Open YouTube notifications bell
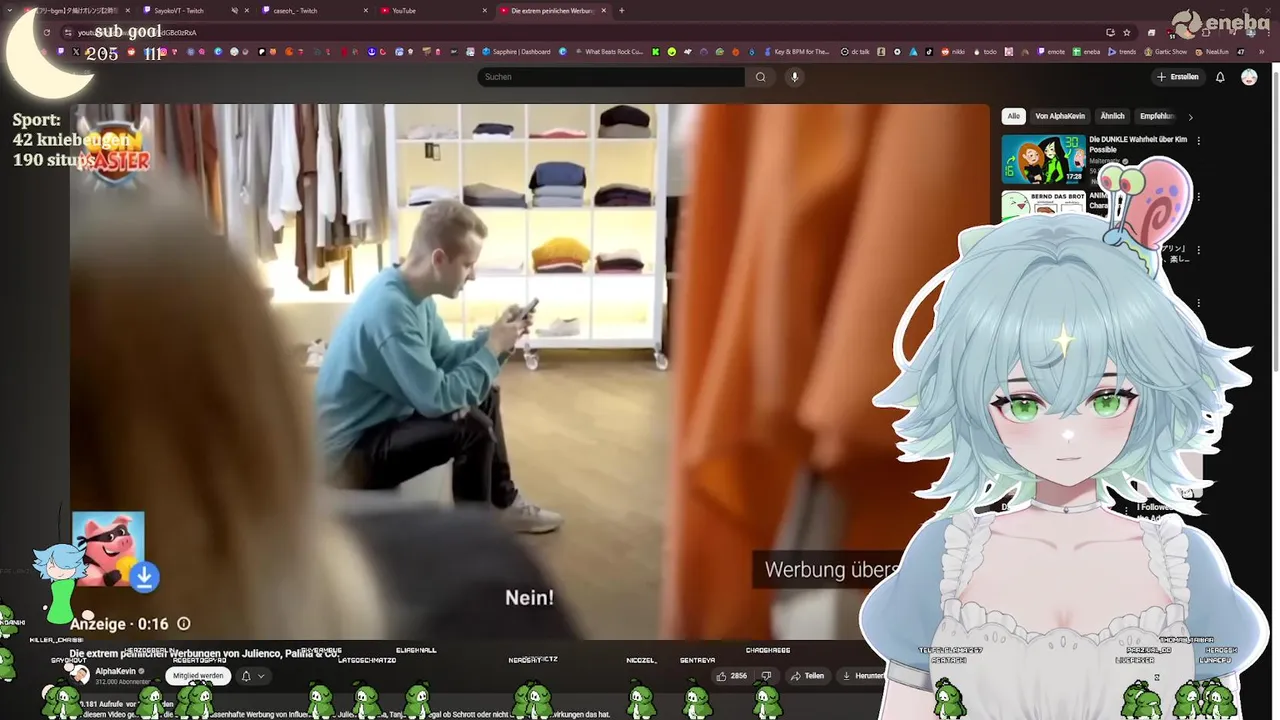Screen dimensions: 1280x720 pyautogui.click(x=1220, y=77)
